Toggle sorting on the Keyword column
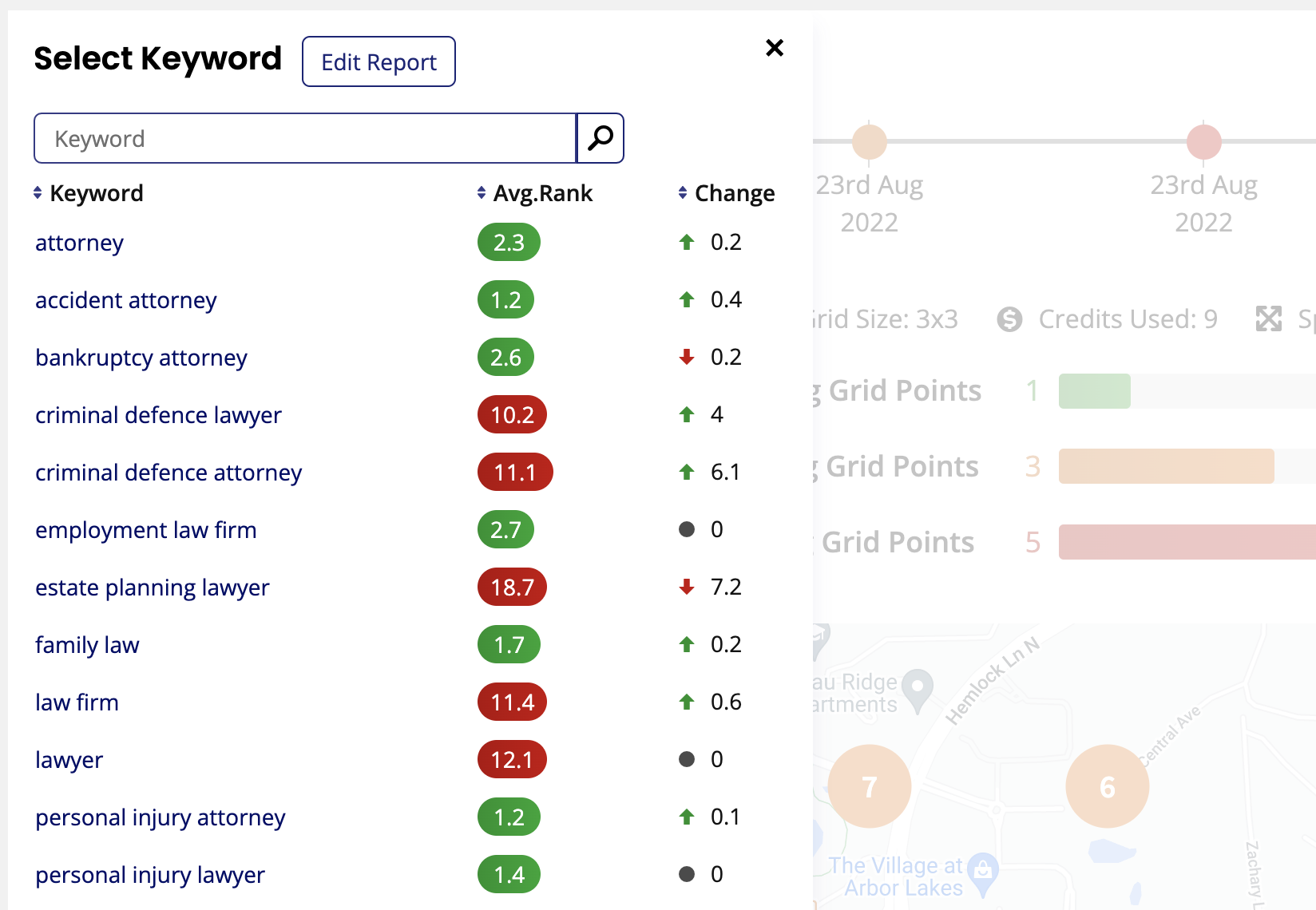The width and height of the screenshot is (1316, 910). pos(38,192)
